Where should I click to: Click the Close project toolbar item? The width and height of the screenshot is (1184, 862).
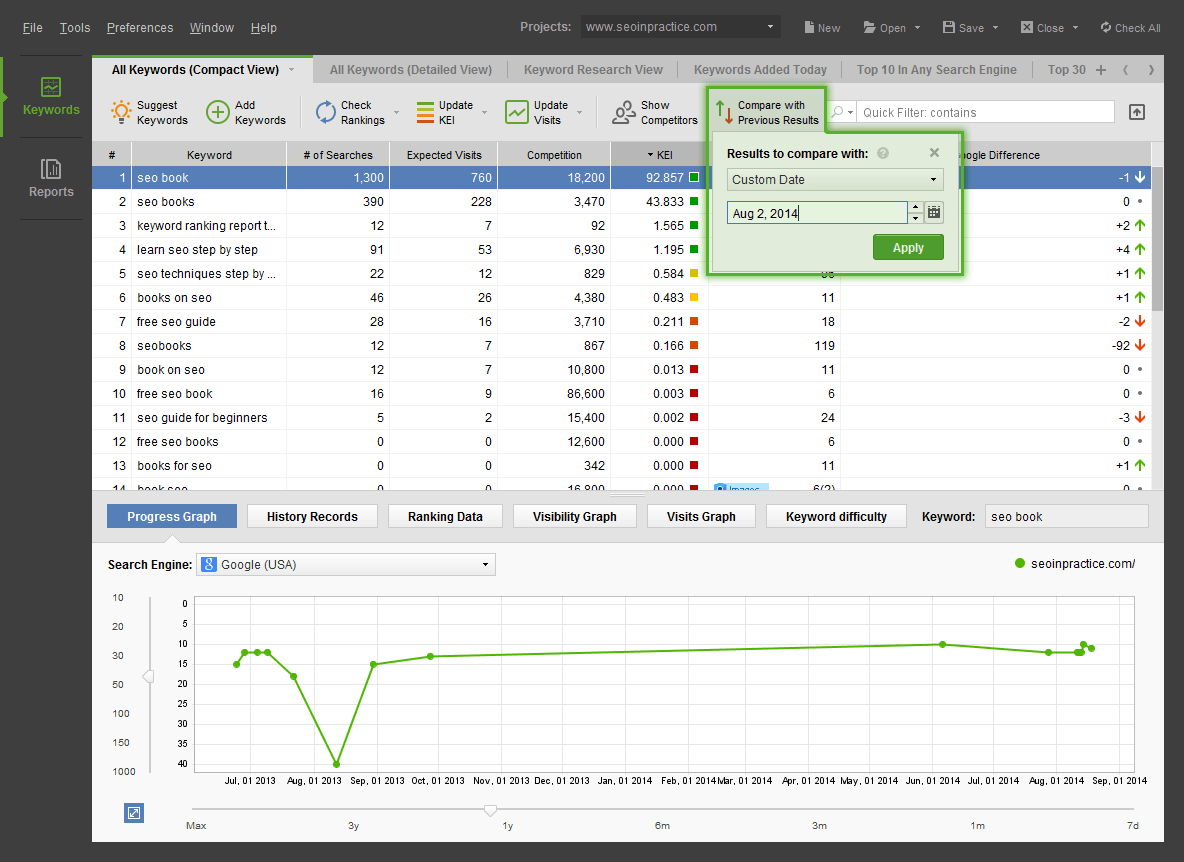click(1042, 28)
